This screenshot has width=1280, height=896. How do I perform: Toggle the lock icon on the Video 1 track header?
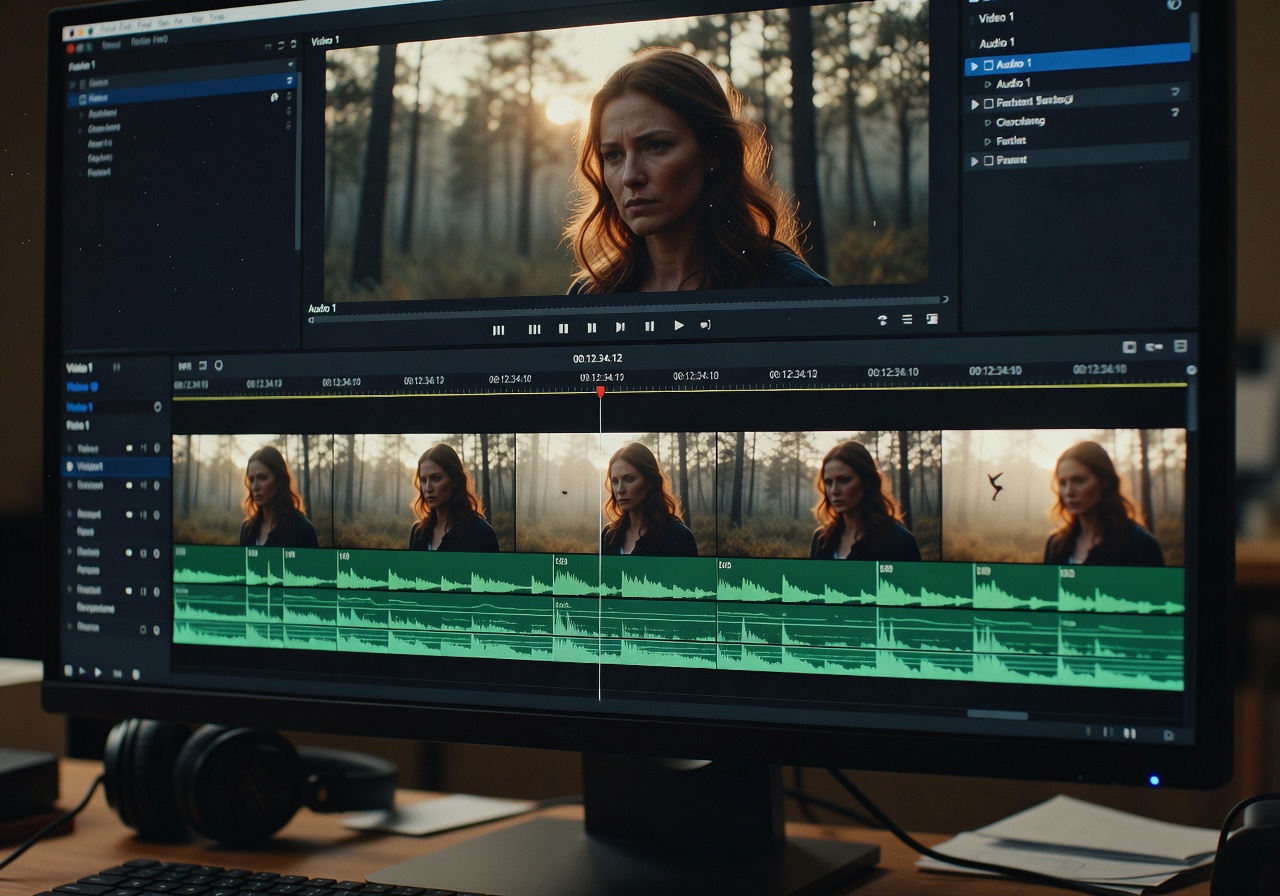(158, 407)
